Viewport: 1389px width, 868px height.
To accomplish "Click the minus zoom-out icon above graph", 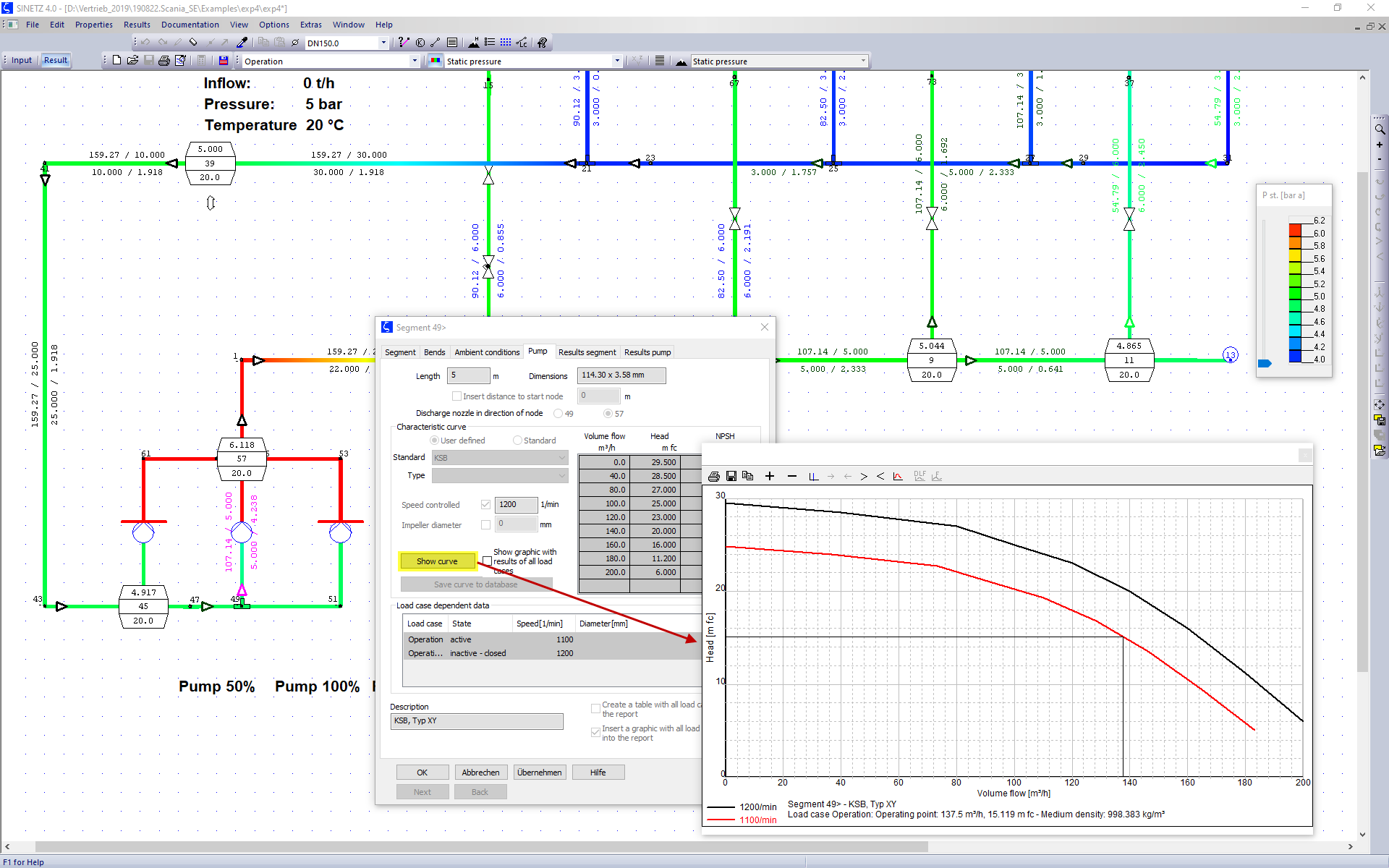I will [x=791, y=476].
